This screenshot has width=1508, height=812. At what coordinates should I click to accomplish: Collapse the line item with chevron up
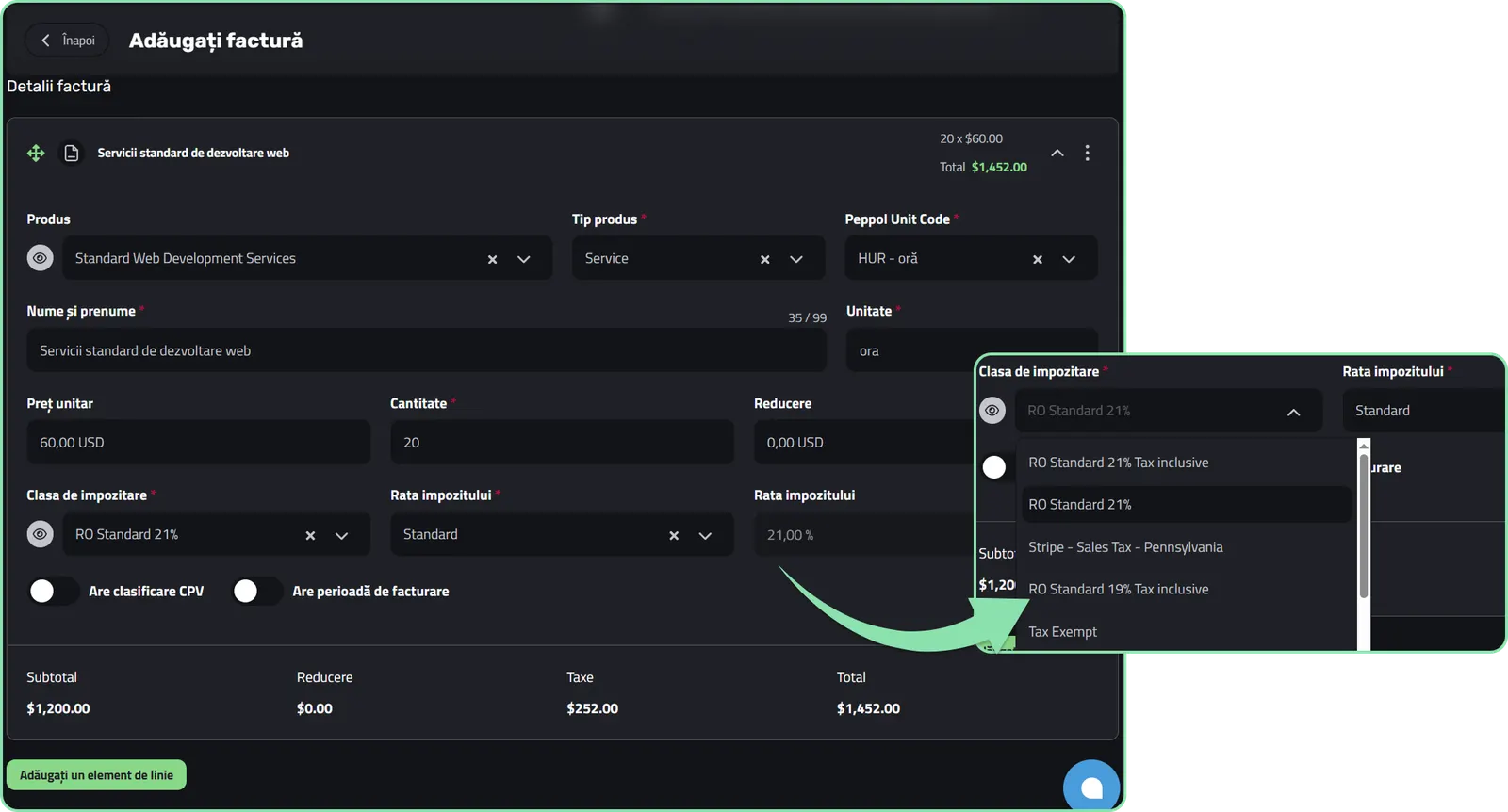pyautogui.click(x=1057, y=153)
